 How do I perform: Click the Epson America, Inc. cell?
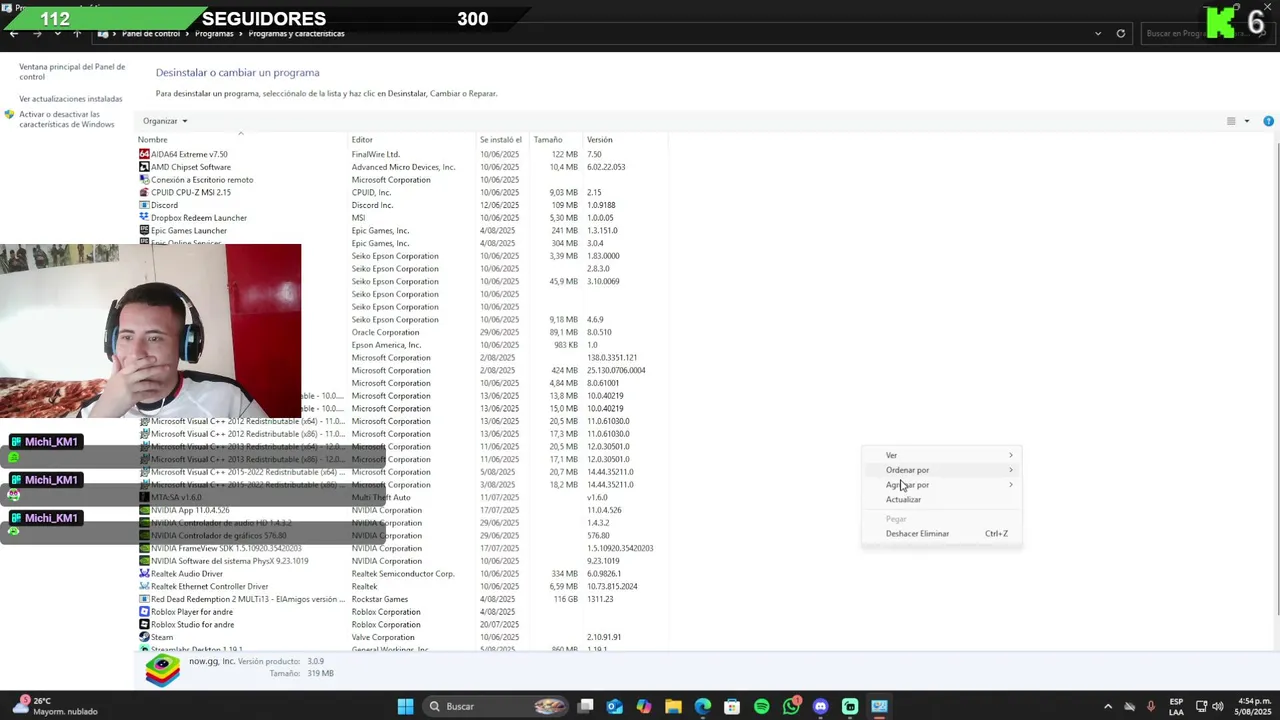click(386, 345)
